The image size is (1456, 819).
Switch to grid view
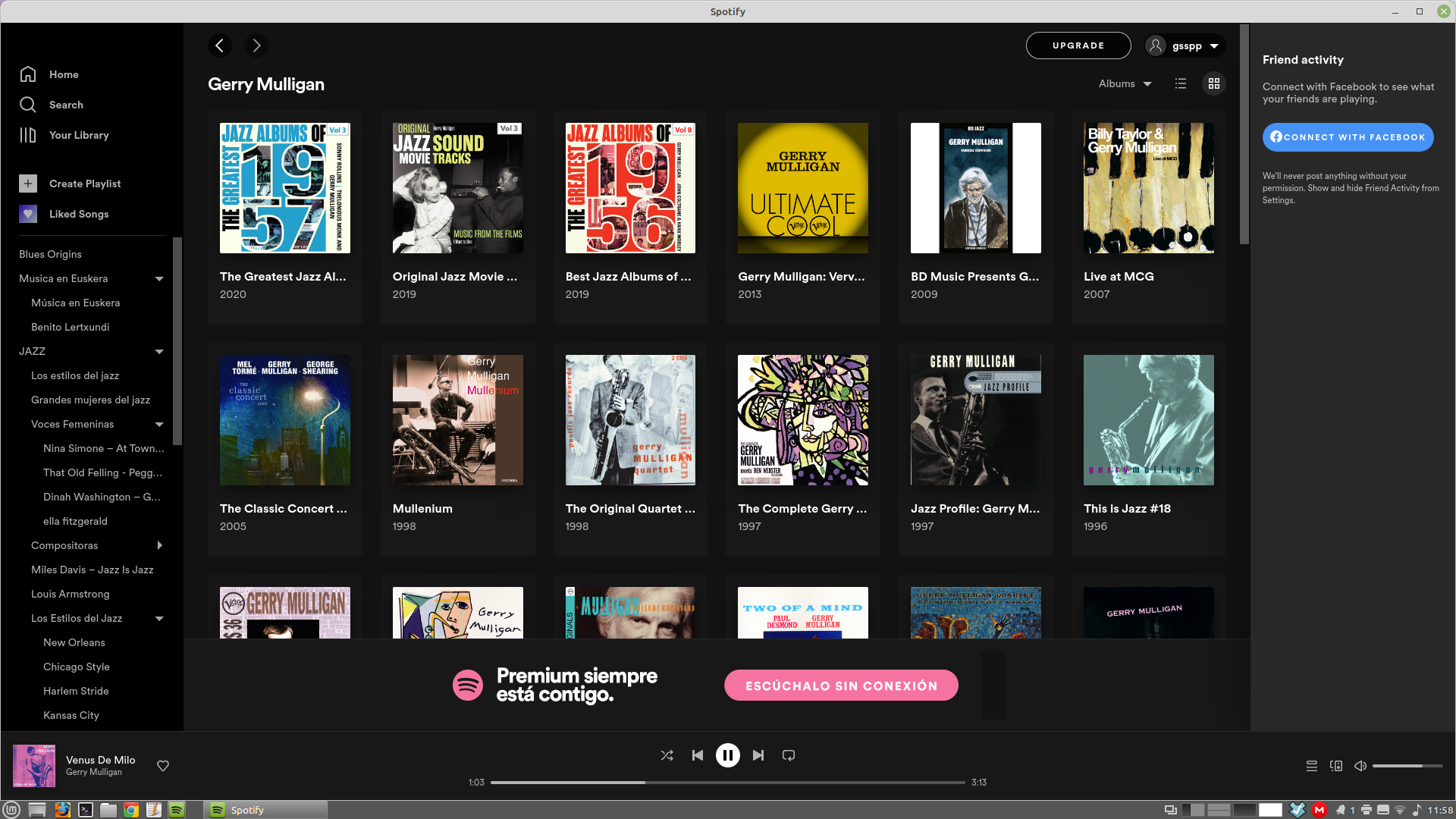click(1214, 83)
